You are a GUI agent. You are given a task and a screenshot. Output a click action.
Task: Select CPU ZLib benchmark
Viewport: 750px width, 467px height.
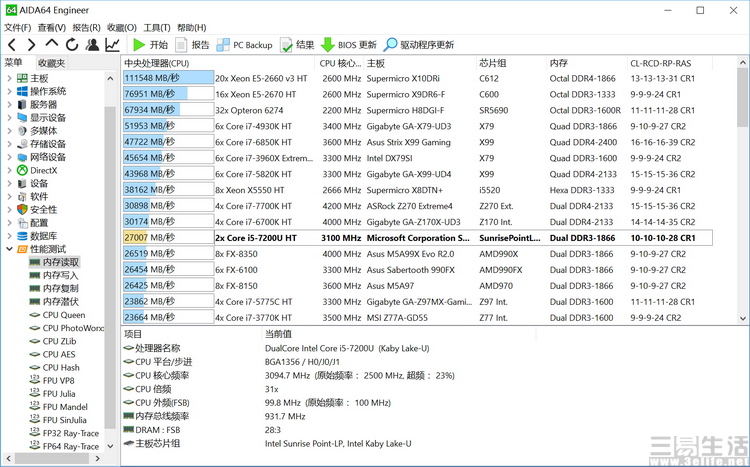pos(53,341)
